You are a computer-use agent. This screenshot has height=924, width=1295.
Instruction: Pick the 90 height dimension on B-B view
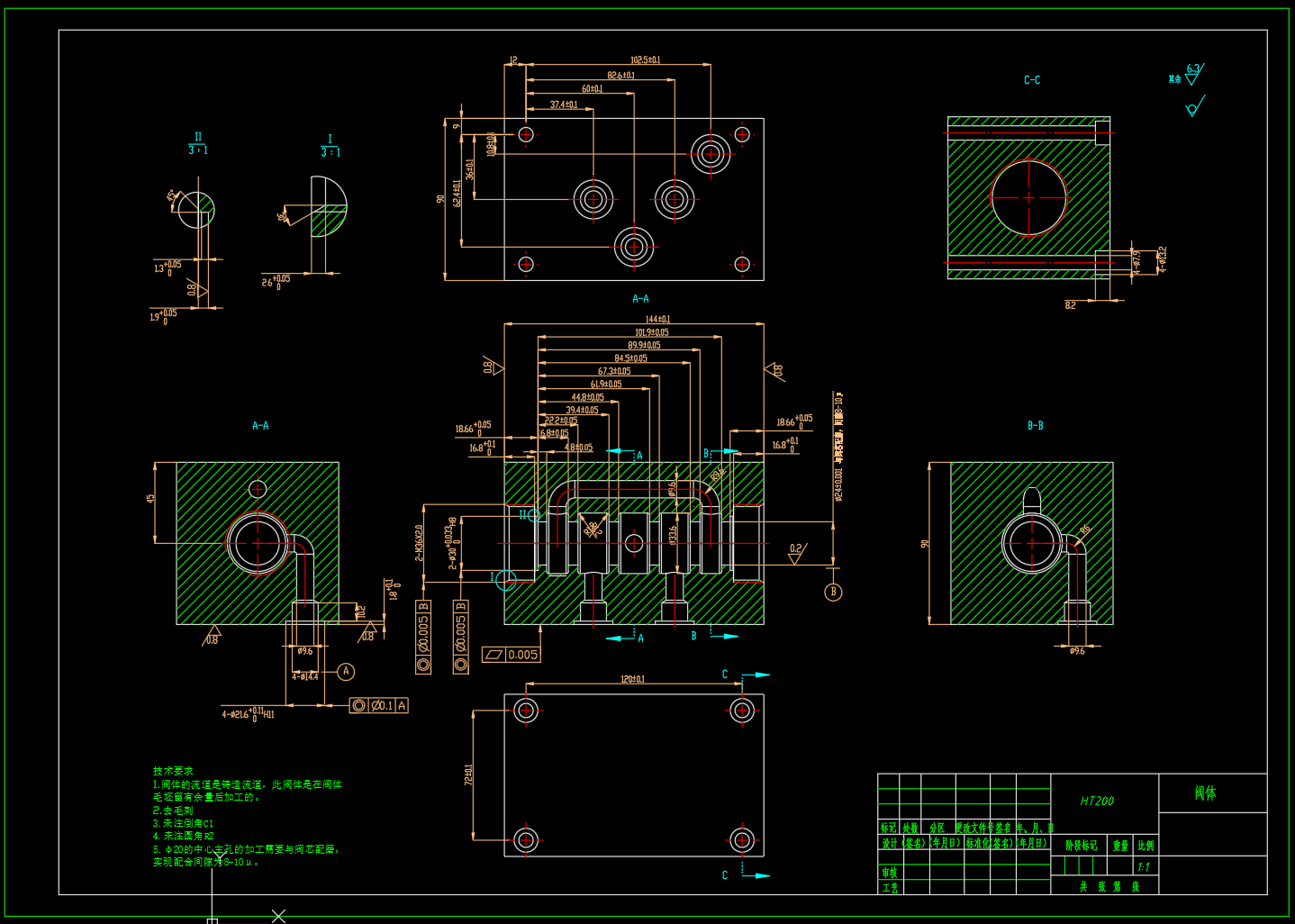pos(925,544)
